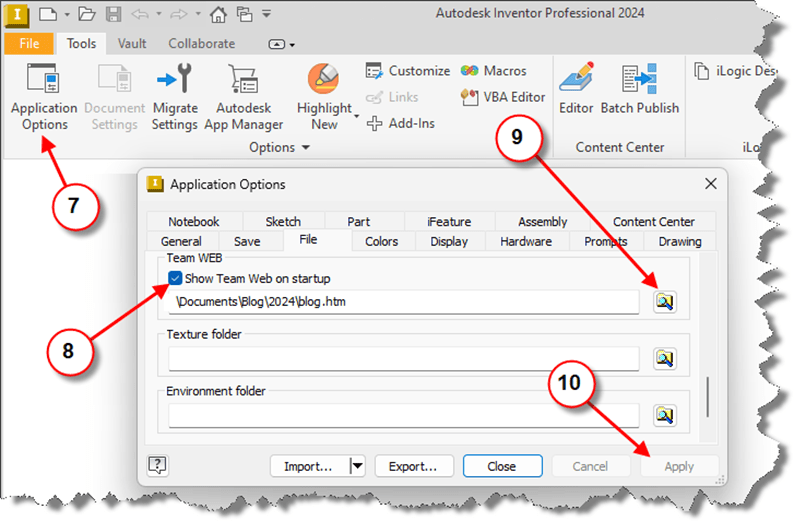Start Batch Publish in Content Center

[x=640, y=89]
